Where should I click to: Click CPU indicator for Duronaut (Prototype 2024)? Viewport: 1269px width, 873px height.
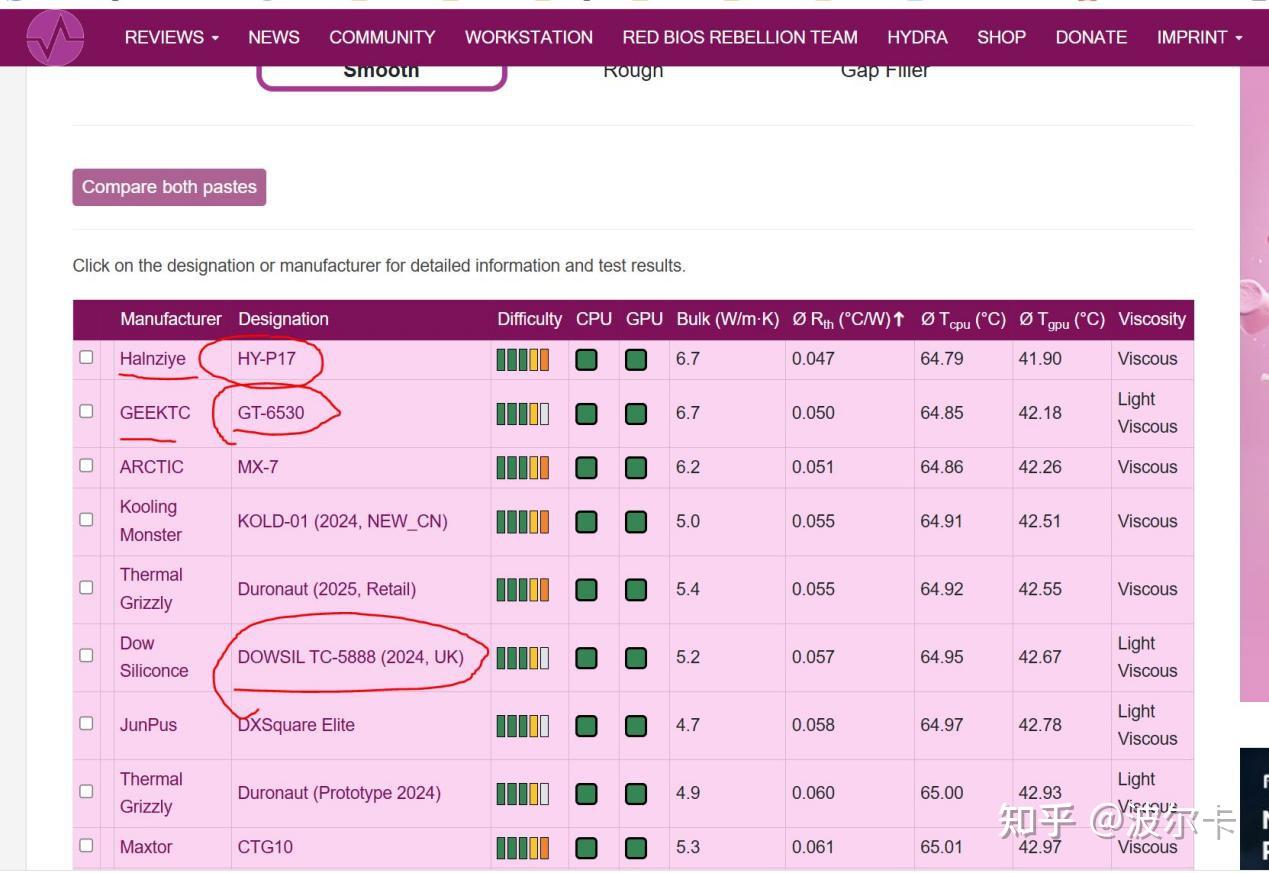pos(587,793)
